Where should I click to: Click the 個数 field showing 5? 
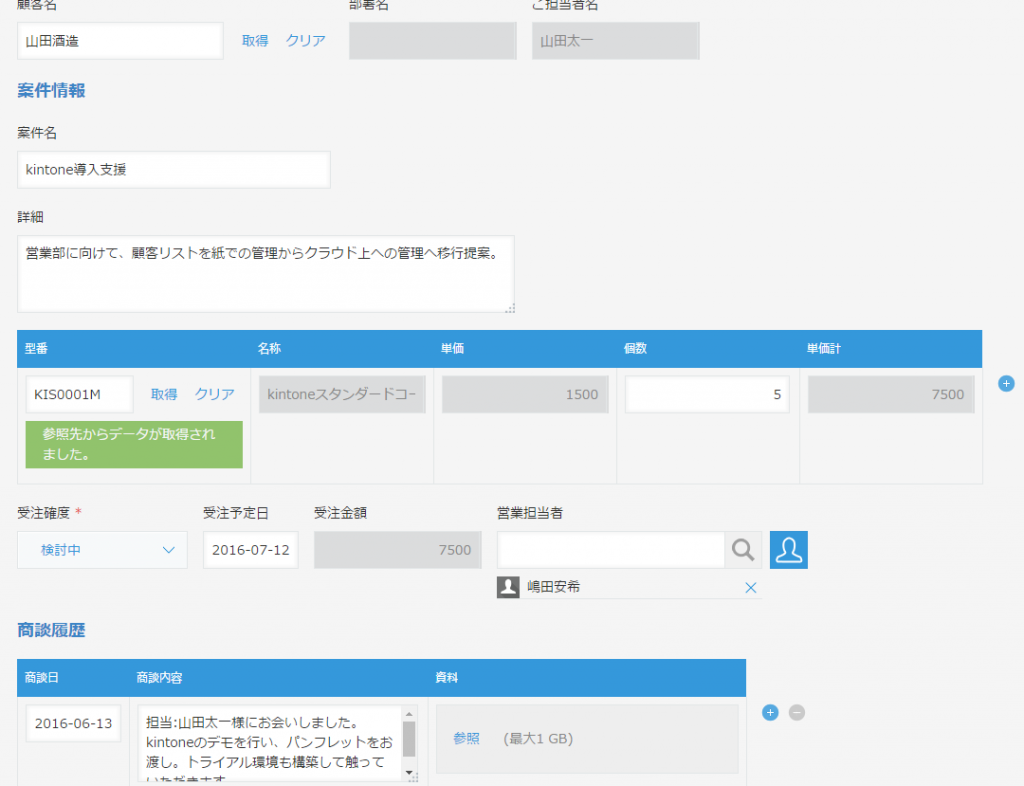click(x=707, y=394)
